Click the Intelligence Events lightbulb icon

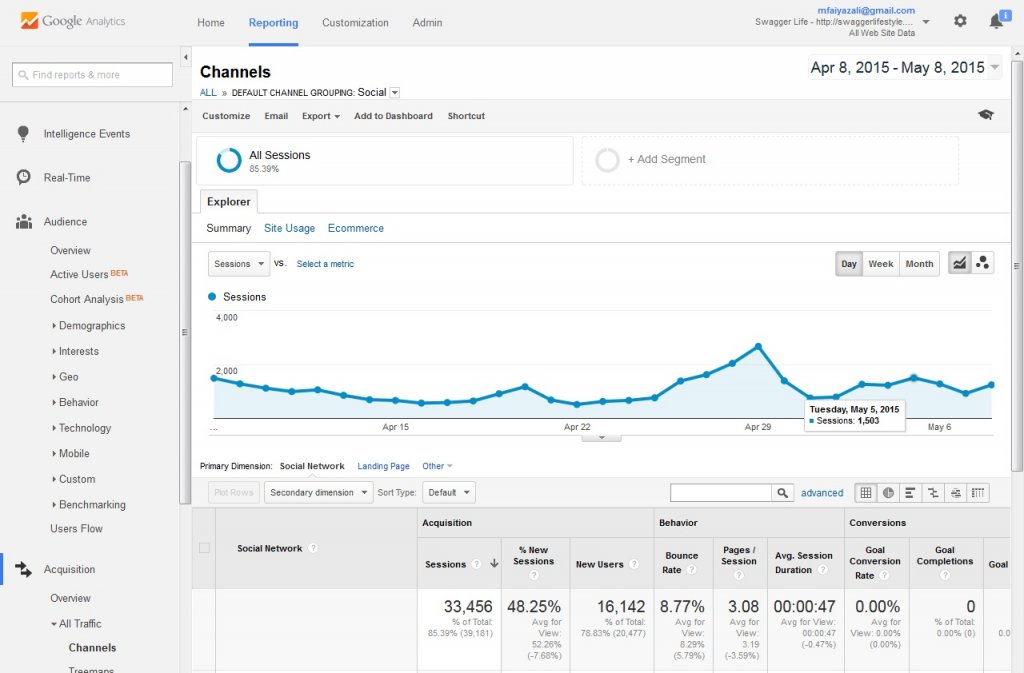[x=24, y=134]
